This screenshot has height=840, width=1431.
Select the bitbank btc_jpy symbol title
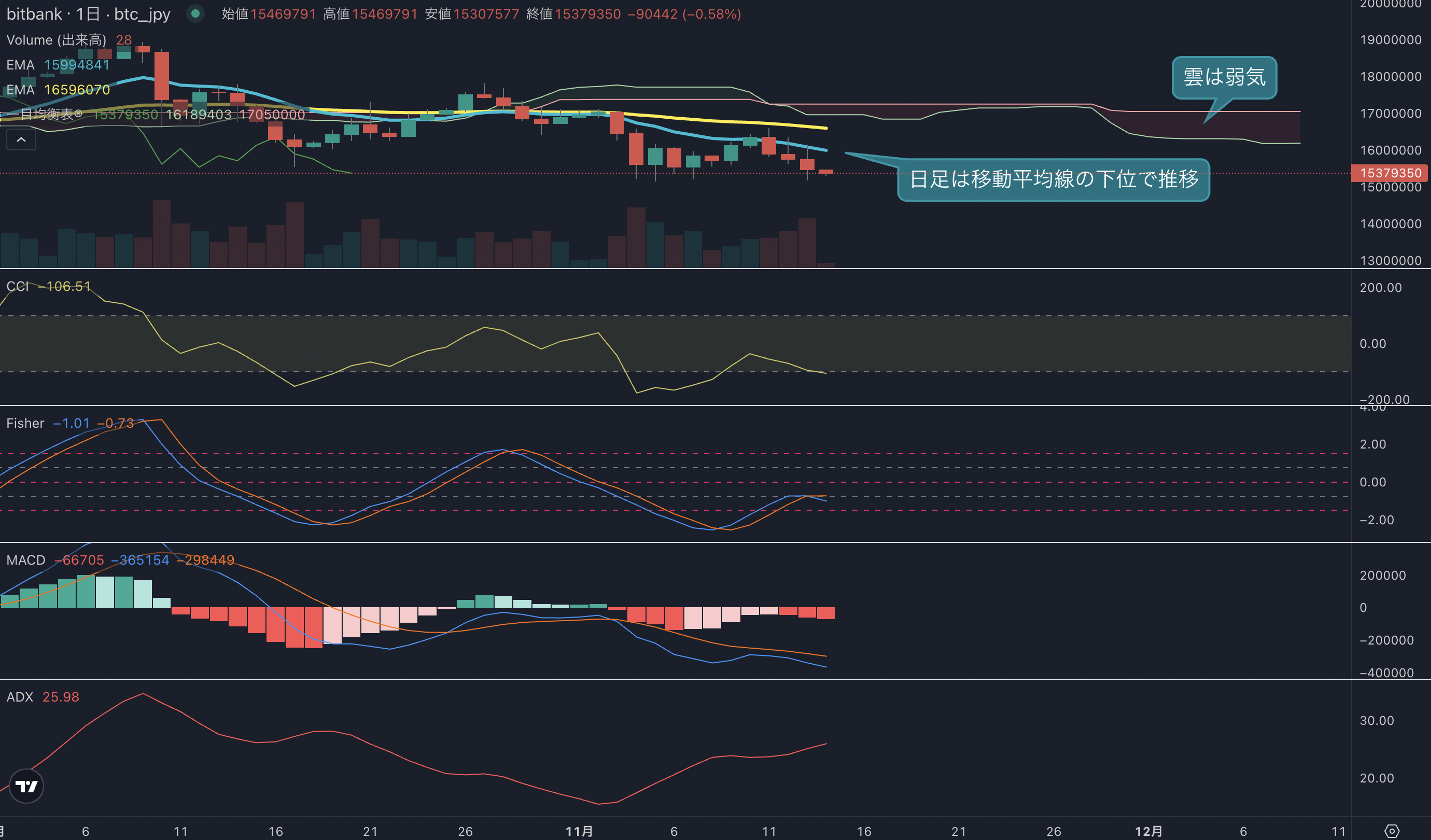88,13
